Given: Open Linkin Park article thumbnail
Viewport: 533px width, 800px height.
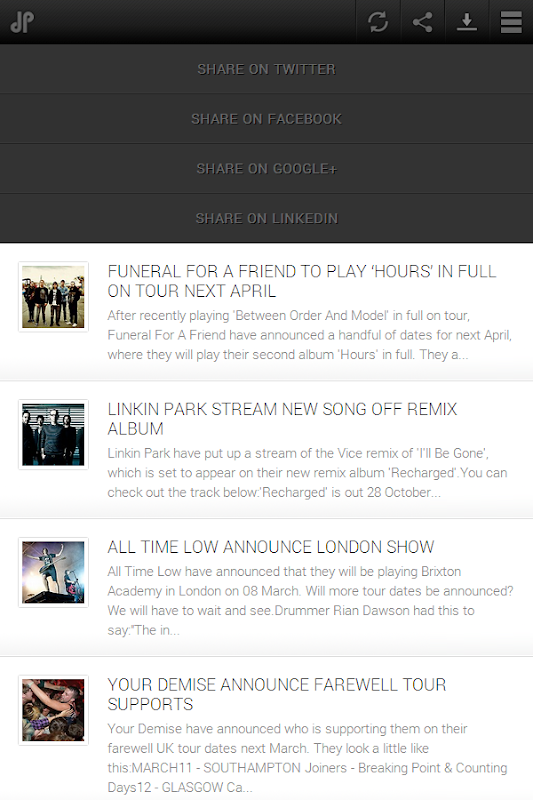Looking at the screenshot, I should pyautogui.click(x=54, y=434).
